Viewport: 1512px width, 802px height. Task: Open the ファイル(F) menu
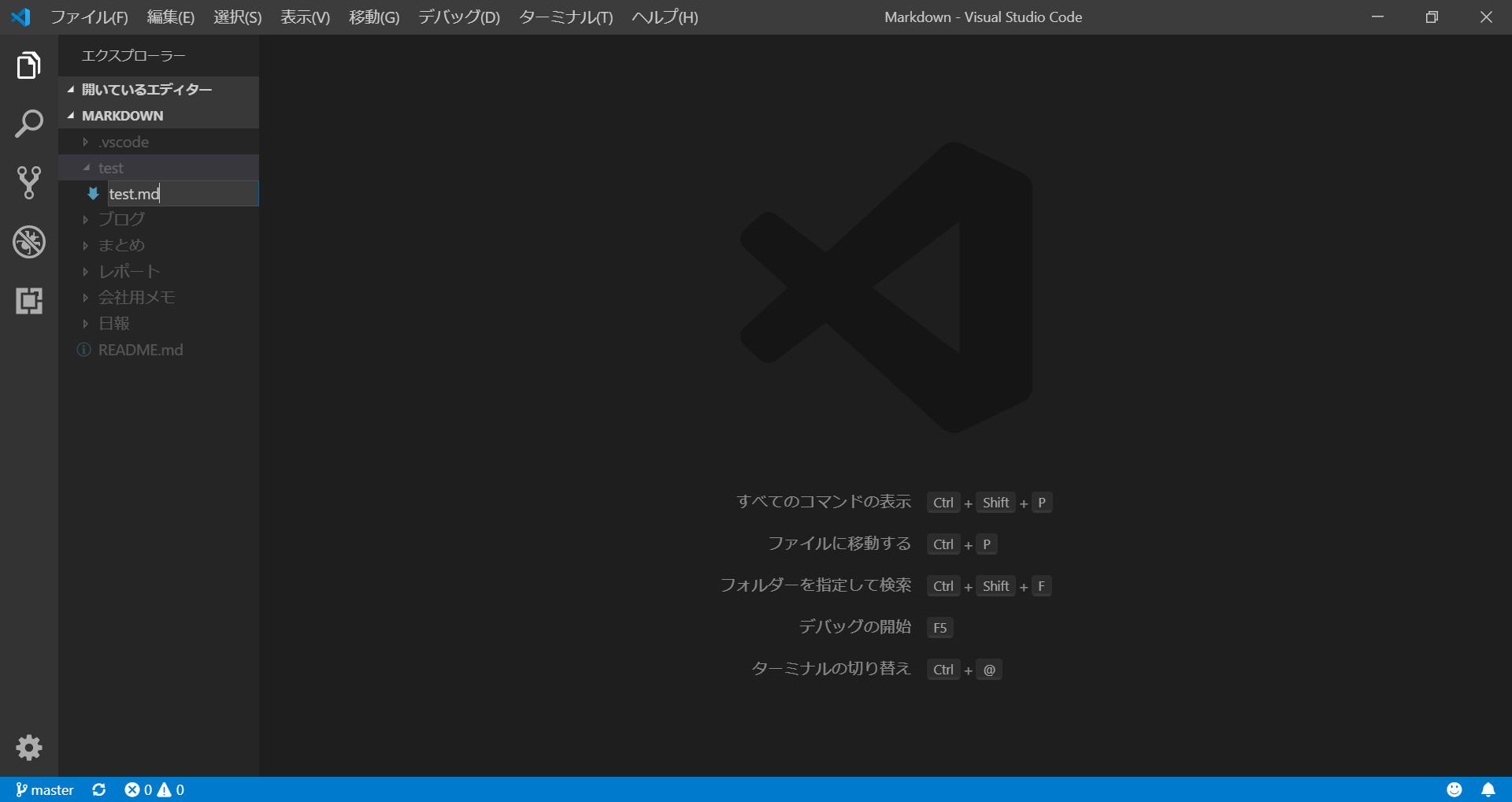pos(90,17)
